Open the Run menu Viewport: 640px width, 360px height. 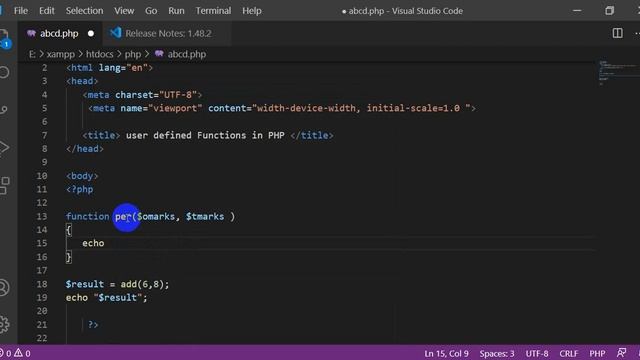coord(176,11)
